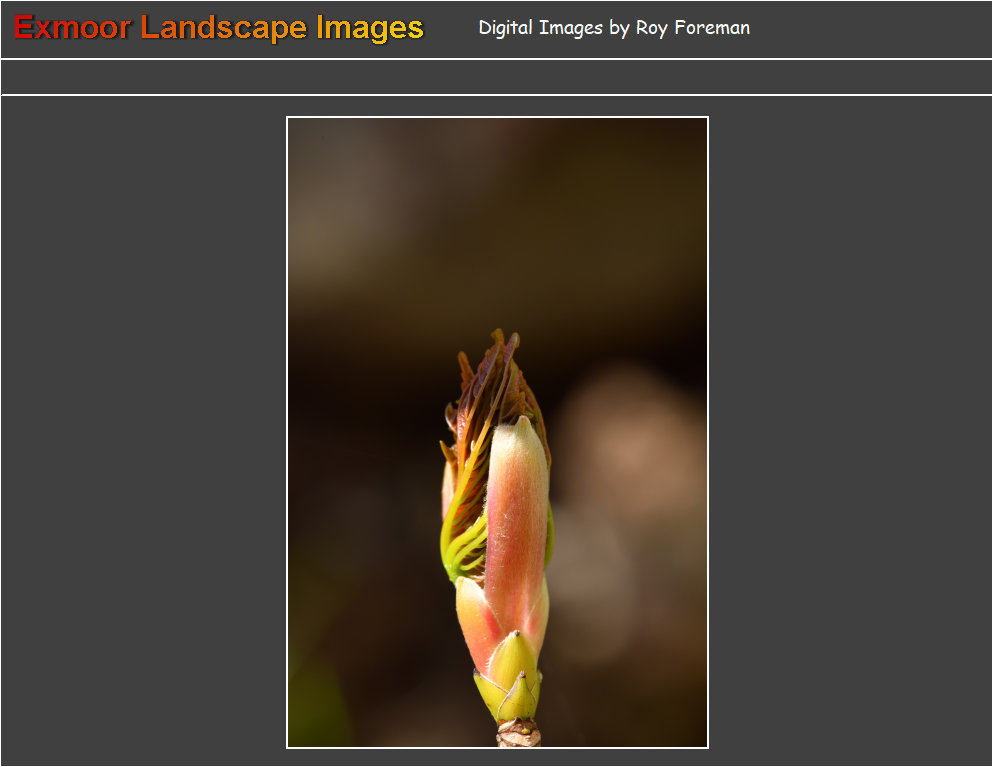
Task: Click the grey page background right of the photo
Action: (850, 432)
